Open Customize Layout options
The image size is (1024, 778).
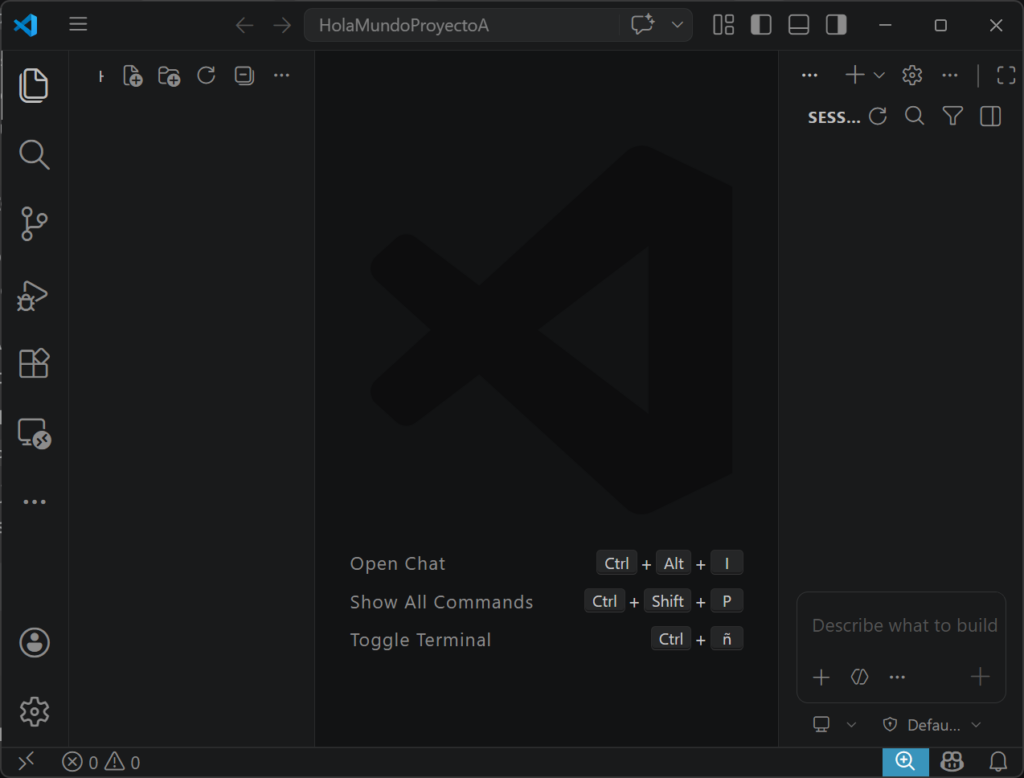(x=724, y=25)
